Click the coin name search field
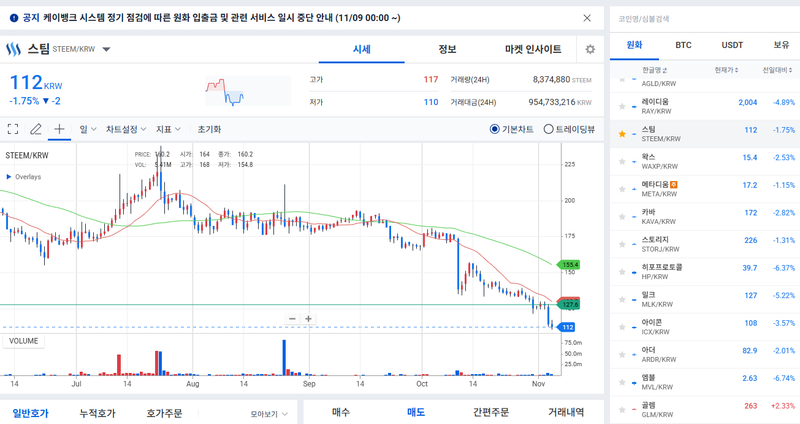Screen dimensions: 800x424 pos(700,18)
